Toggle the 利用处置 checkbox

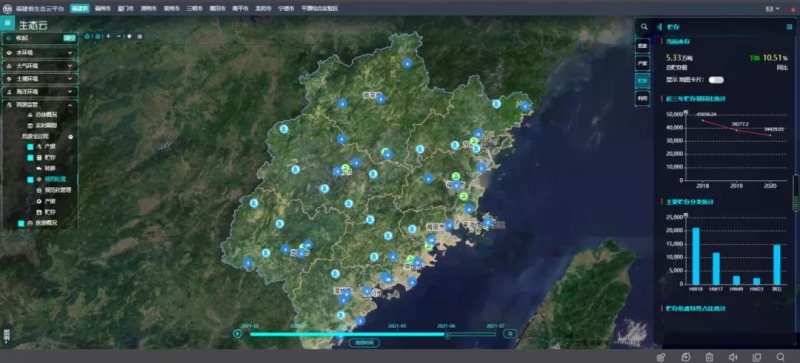30,179
